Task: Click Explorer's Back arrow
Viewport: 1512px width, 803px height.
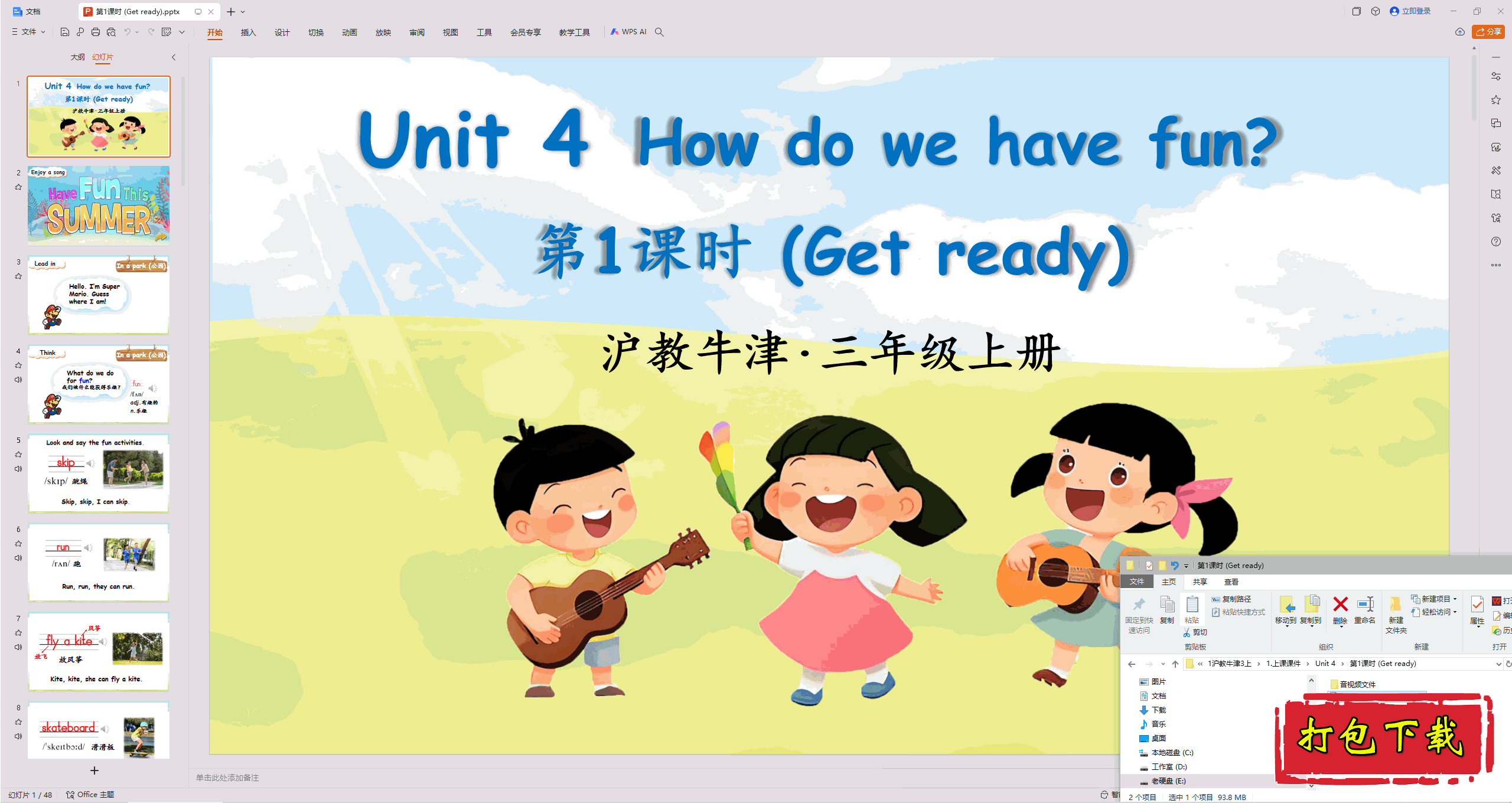Action: (1132, 664)
